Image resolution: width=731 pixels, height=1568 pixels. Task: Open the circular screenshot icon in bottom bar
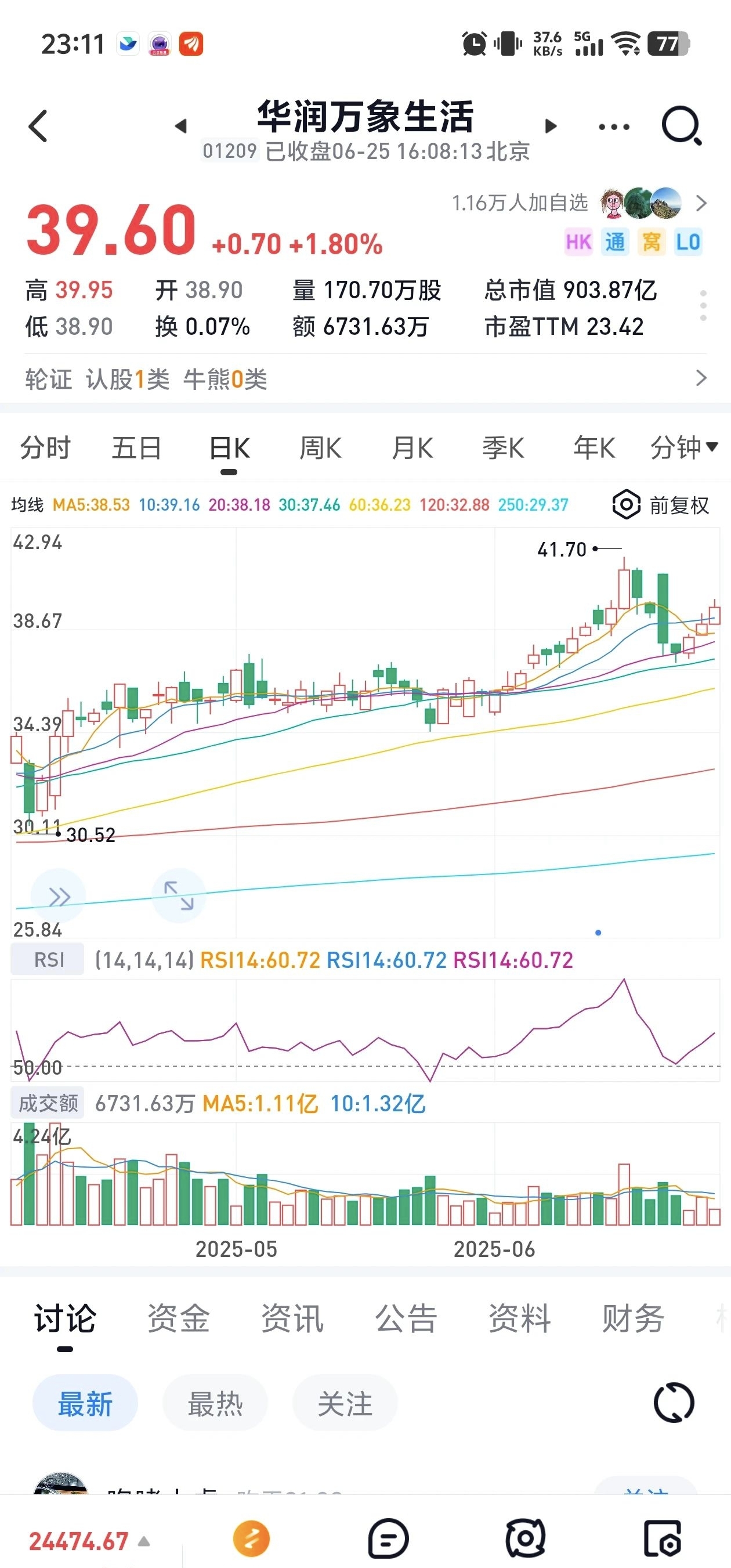pyautogui.click(x=525, y=1540)
